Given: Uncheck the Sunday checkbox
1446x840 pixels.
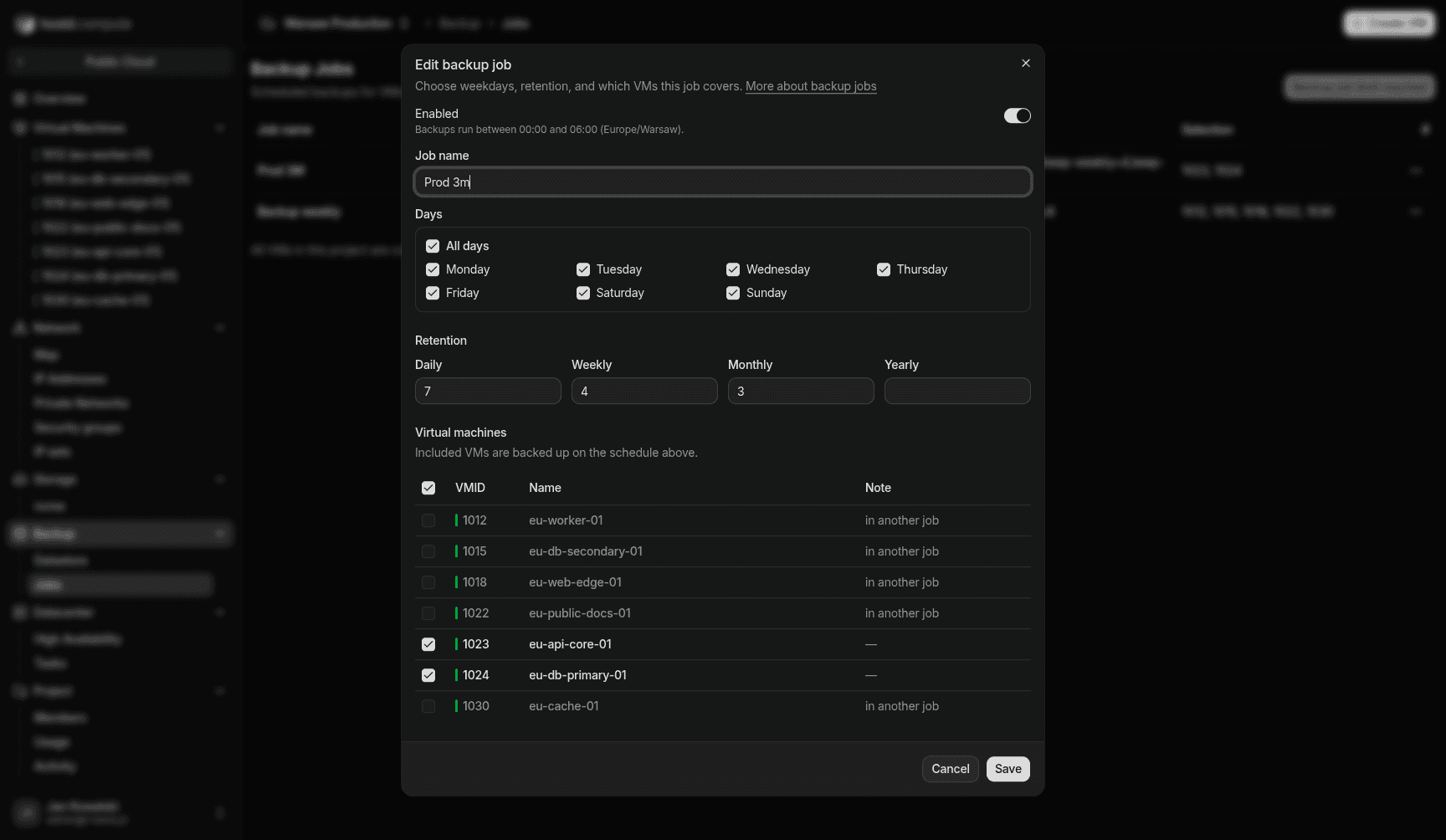Looking at the screenshot, I should pyautogui.click(x=733, y=293).
